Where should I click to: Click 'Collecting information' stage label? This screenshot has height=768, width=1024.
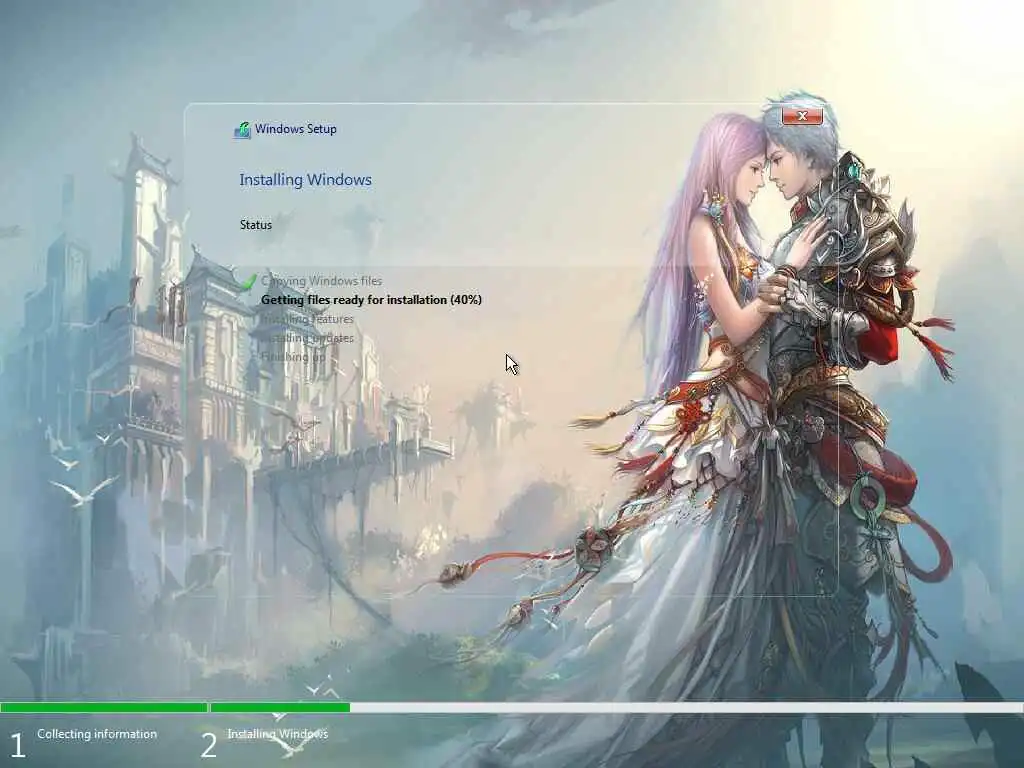[97, 734]
